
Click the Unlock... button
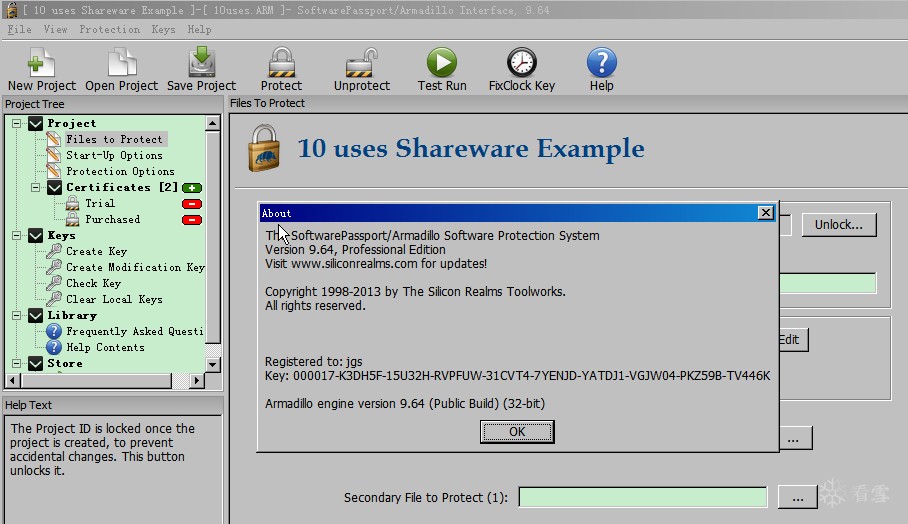pos(839,225)
